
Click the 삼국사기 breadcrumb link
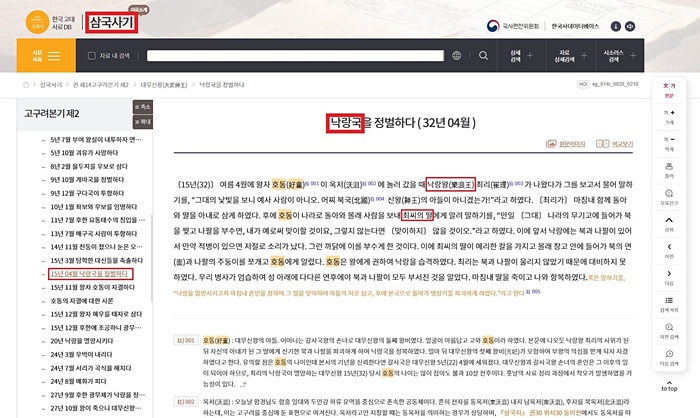(x=51, y=85)
